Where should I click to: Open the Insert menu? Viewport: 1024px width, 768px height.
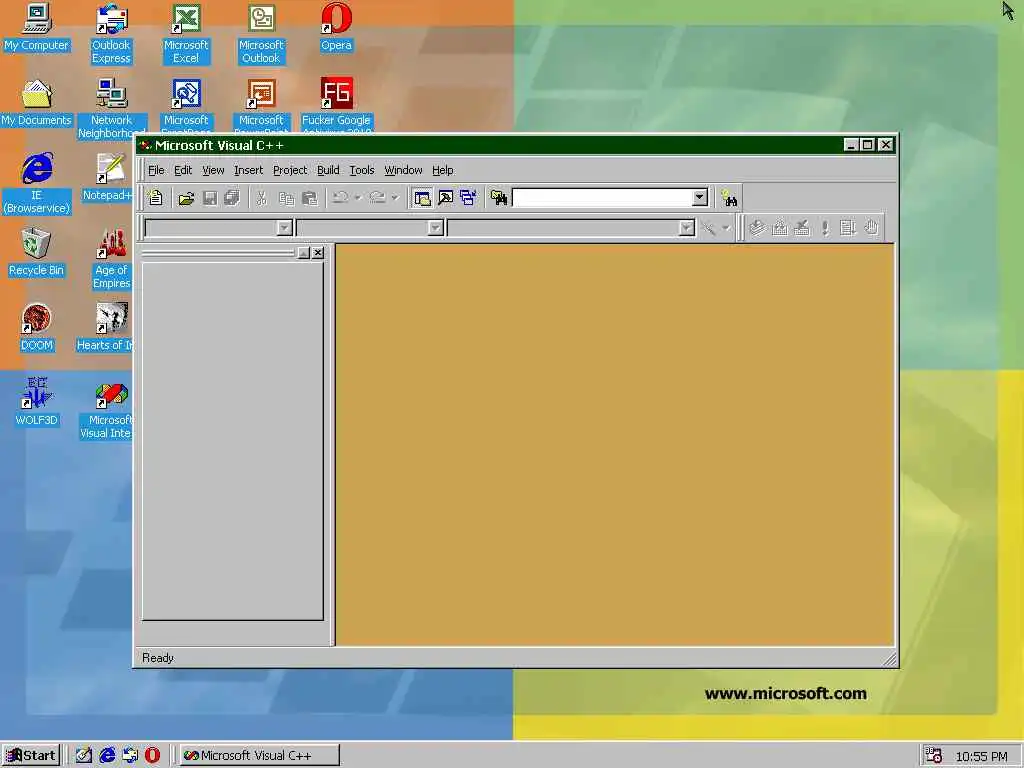[x=248, y=170]
